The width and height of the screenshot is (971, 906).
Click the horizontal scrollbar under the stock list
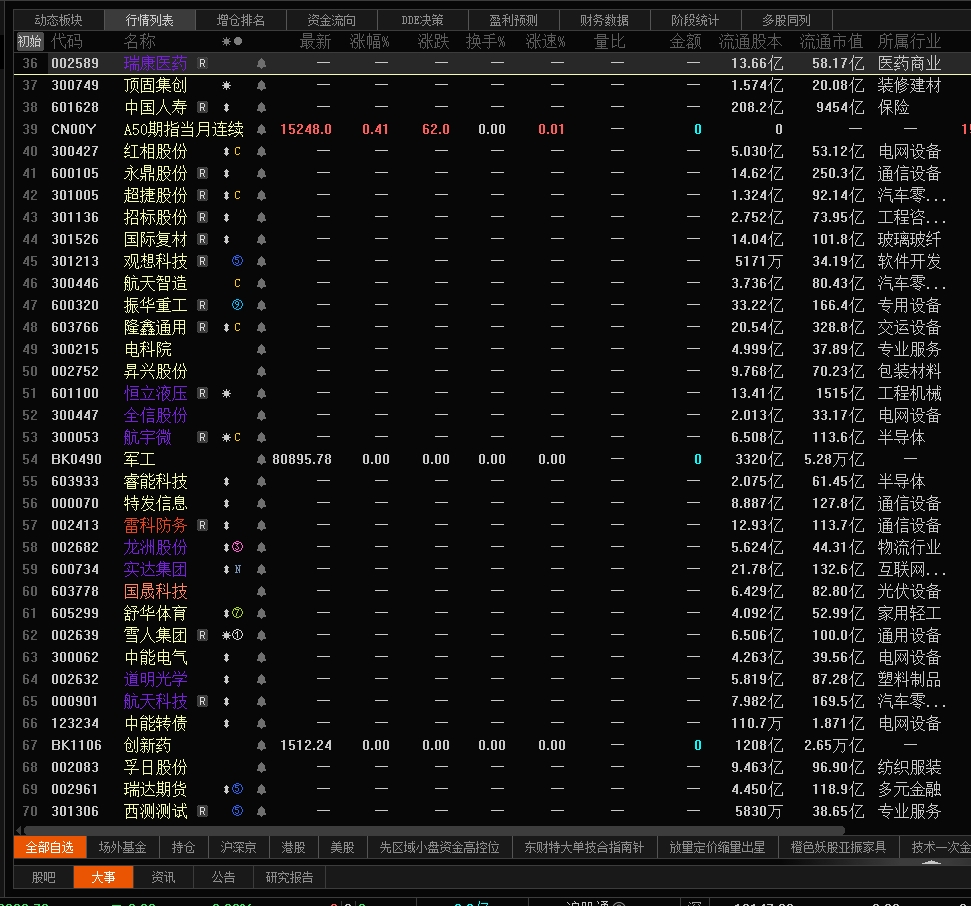pos(433,830)
